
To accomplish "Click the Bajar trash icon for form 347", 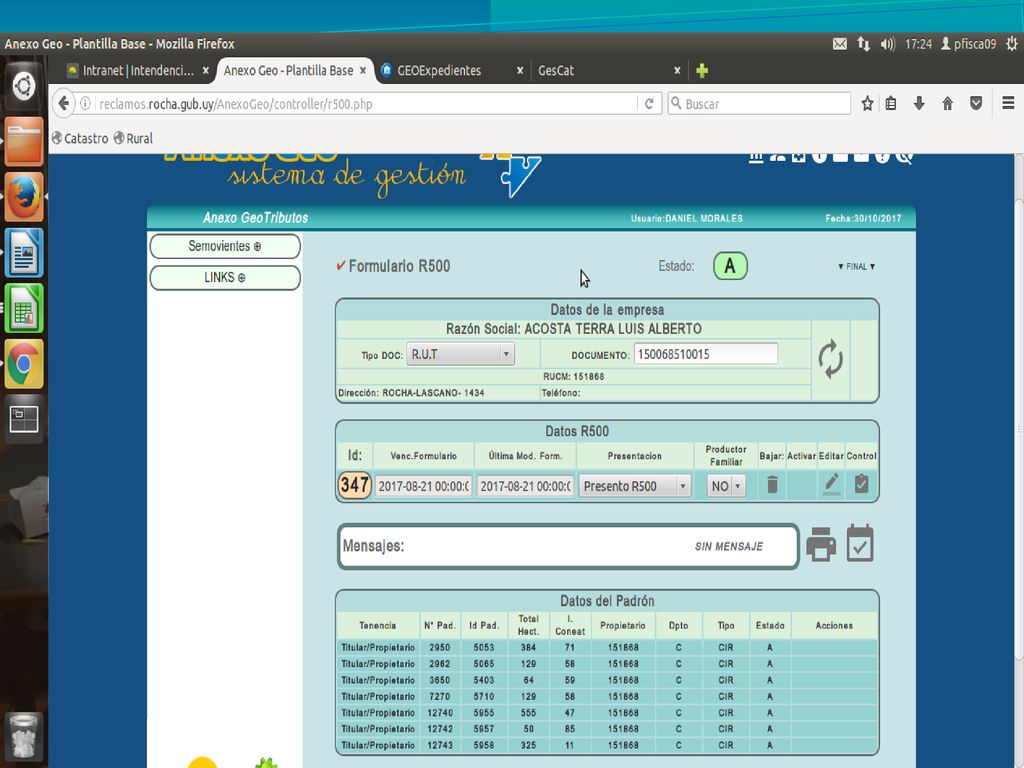I will tap(772, 485).
